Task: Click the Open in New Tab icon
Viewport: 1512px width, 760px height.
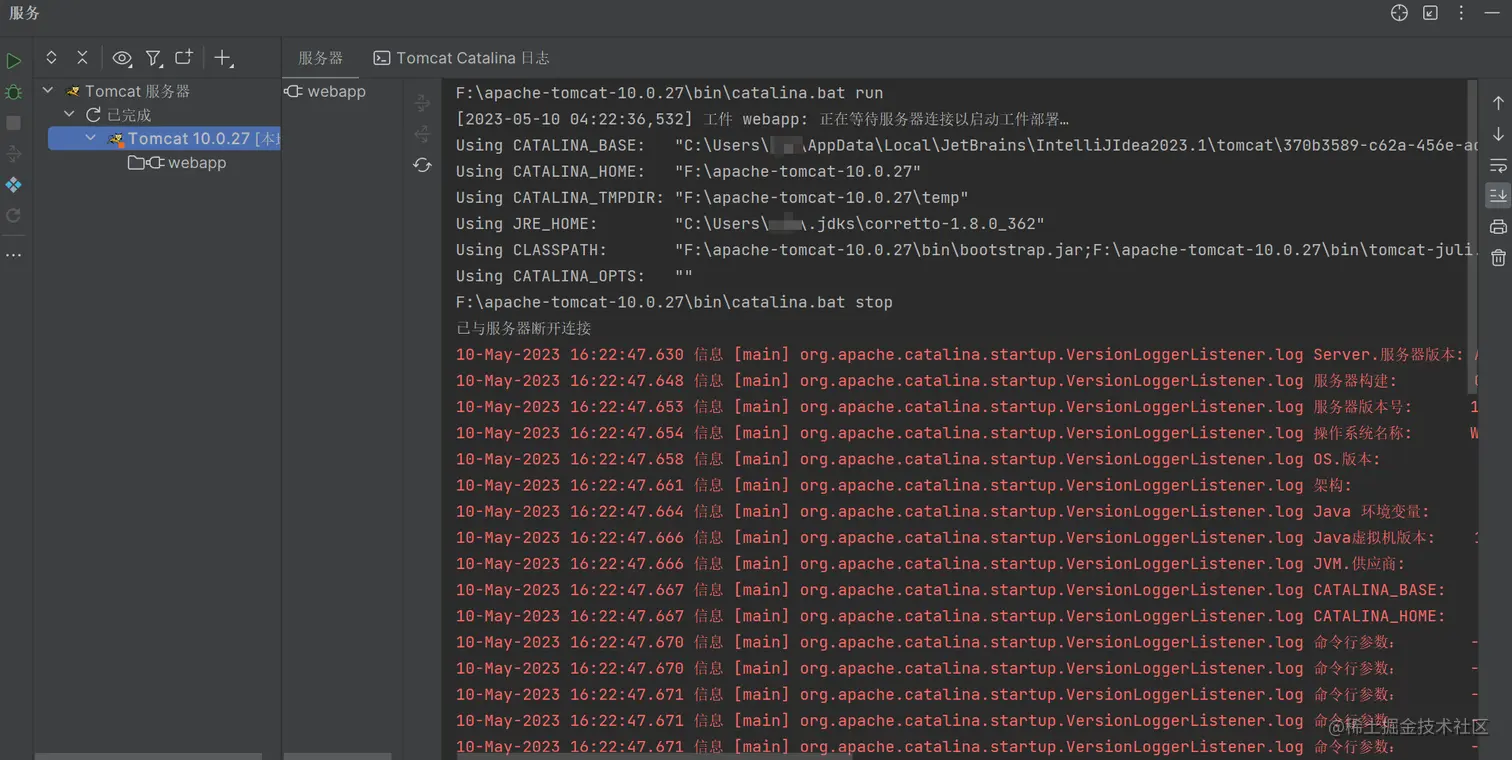Action: (x=184, y=59)
